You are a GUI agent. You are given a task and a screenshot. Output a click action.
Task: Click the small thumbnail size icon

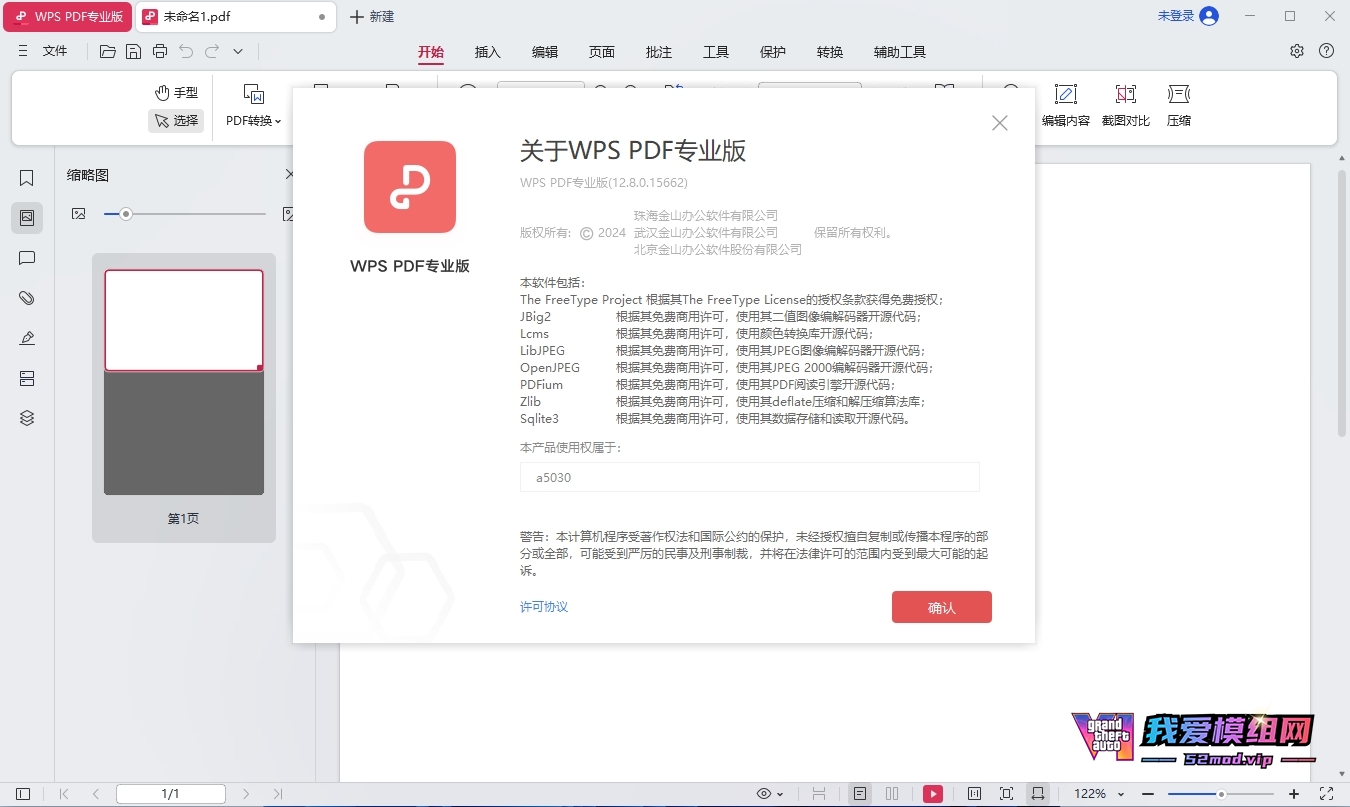click(79, 214)
